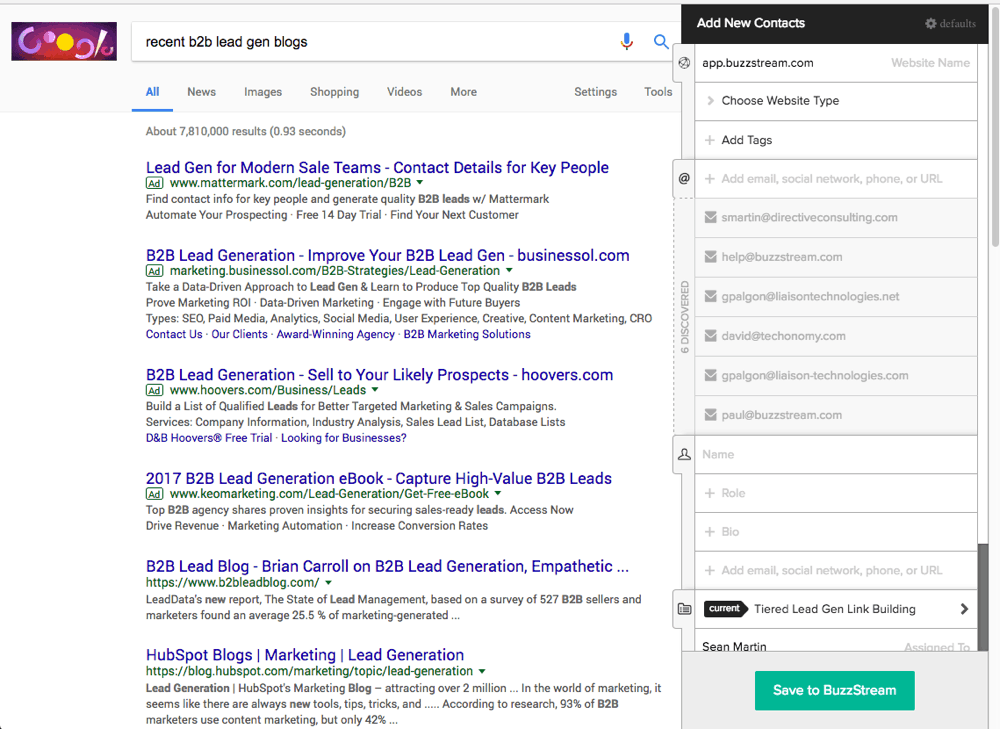
Task: Click the B2B Marketing Solutions sitelink
Action: click(467, 334)
